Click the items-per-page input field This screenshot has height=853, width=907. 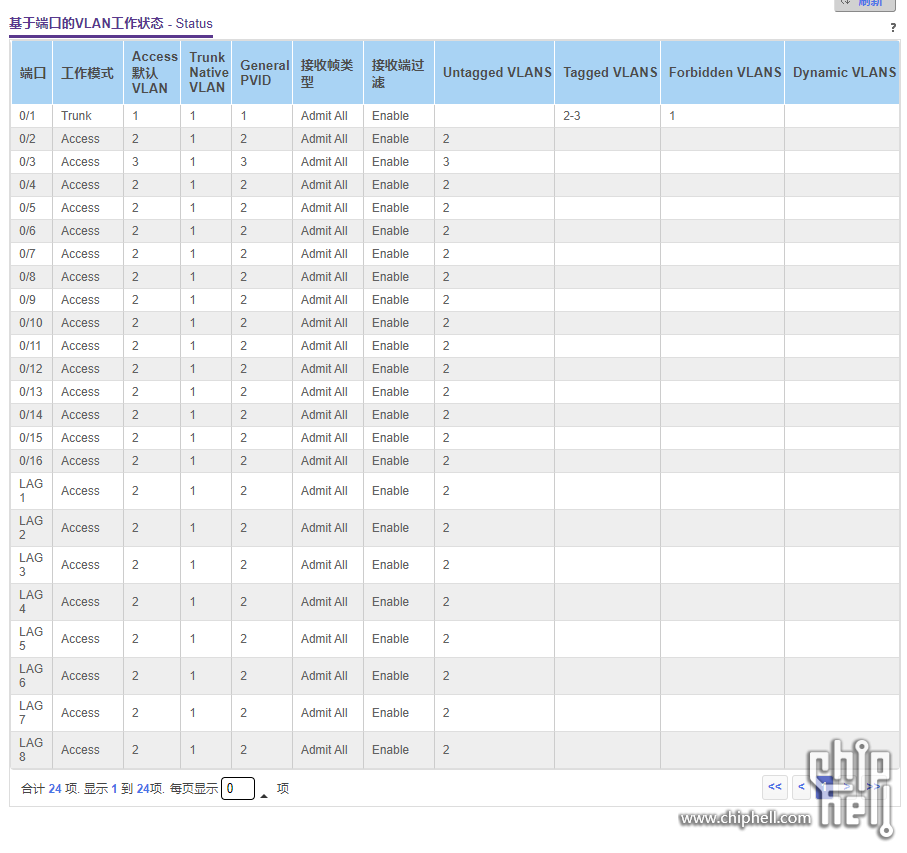click(238, 789)
